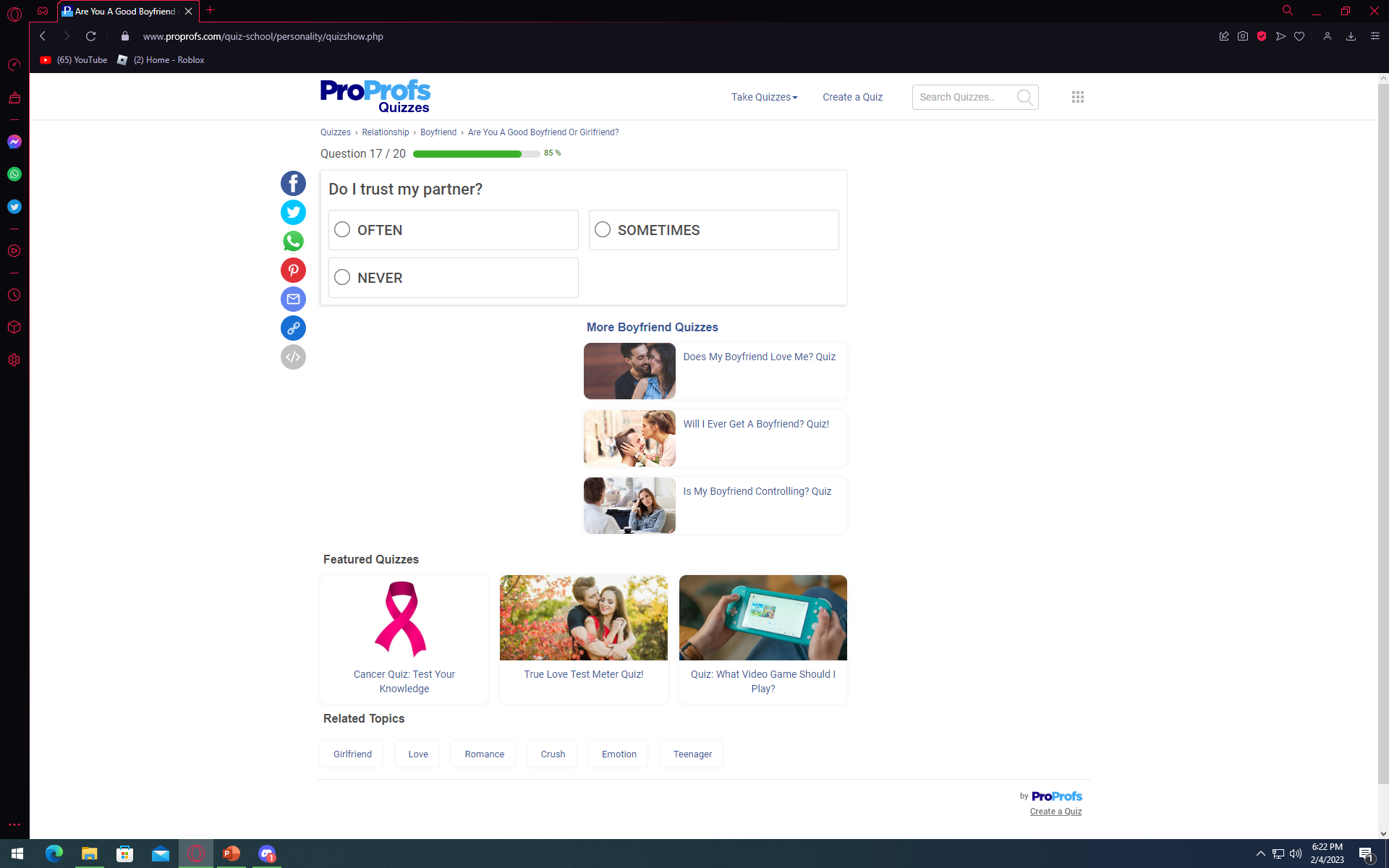Pick the NEVER answer option
This screenshot has width=1389, height=868.
click(x=342, y=278)
